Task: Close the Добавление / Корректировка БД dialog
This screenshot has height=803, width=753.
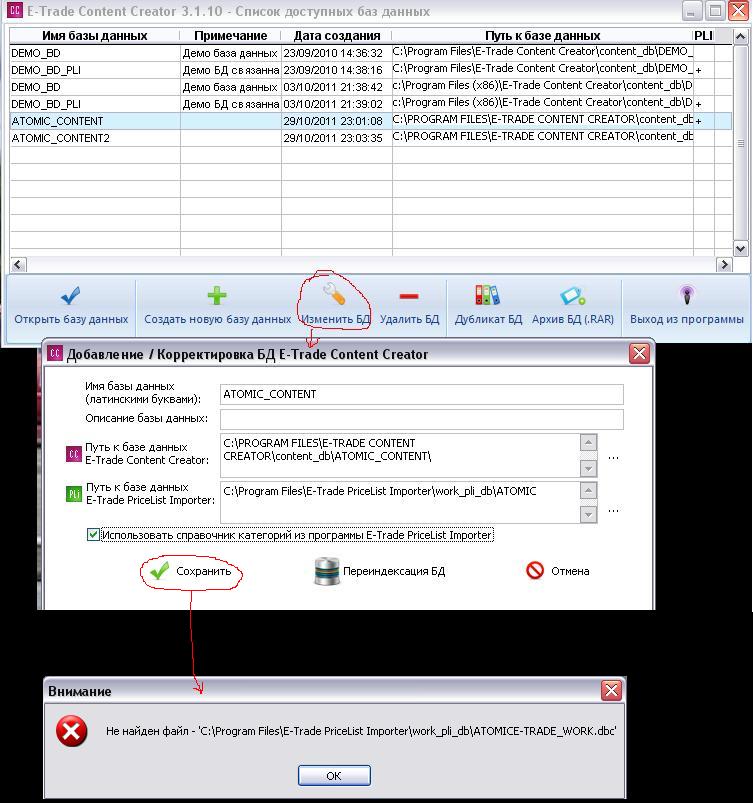Action: [x=639, y=353]
